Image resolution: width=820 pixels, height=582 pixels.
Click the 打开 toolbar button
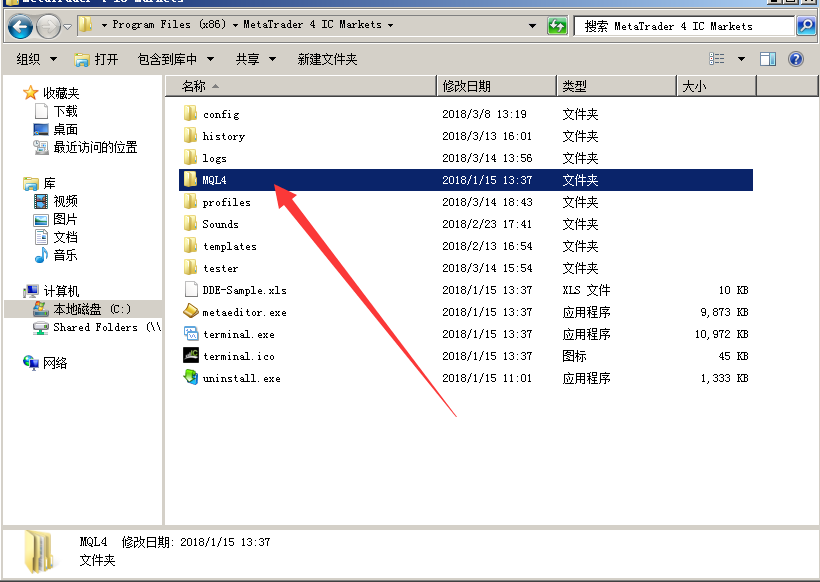point(96,59)
